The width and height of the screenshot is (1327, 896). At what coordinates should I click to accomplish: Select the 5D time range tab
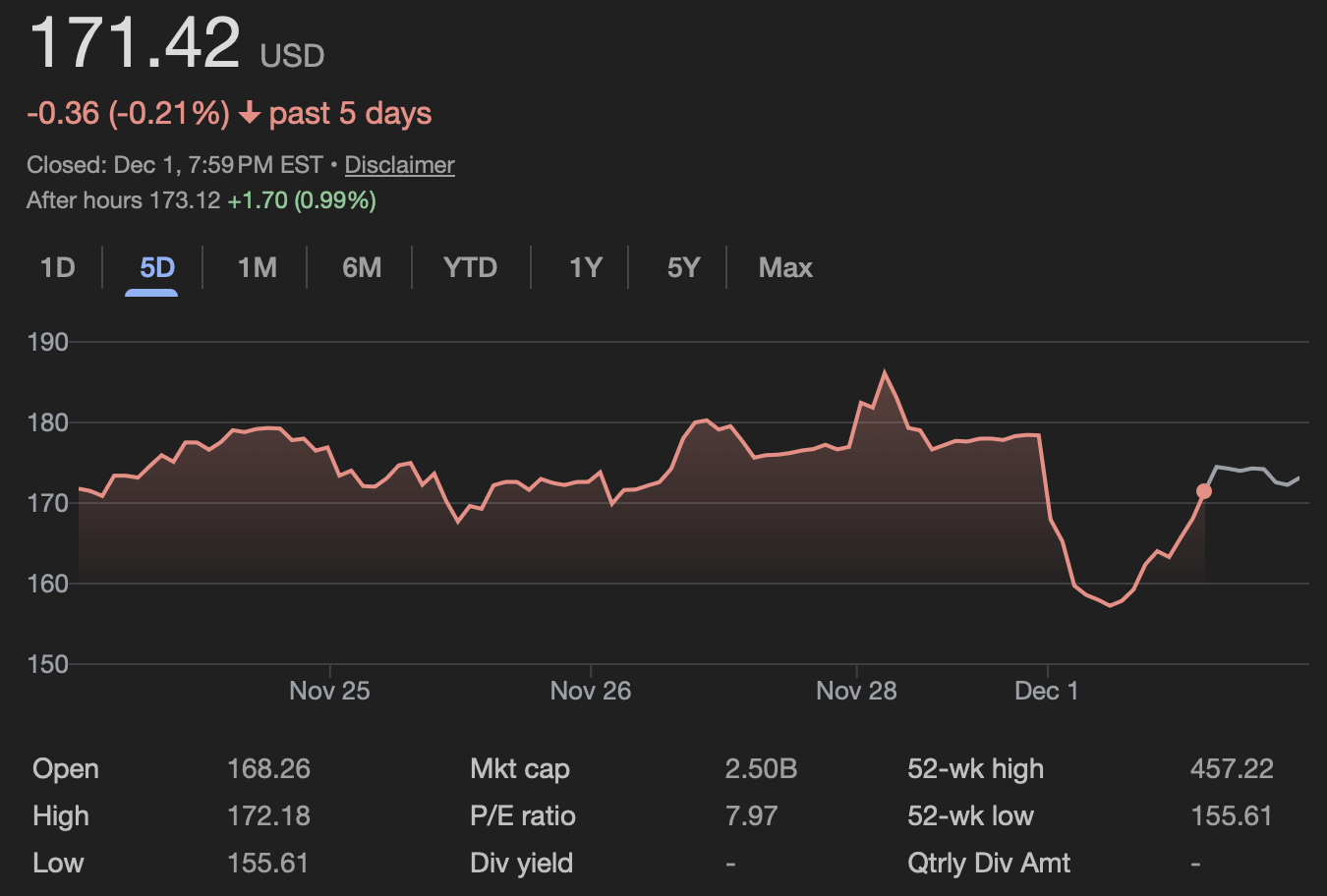click(156, 267)
